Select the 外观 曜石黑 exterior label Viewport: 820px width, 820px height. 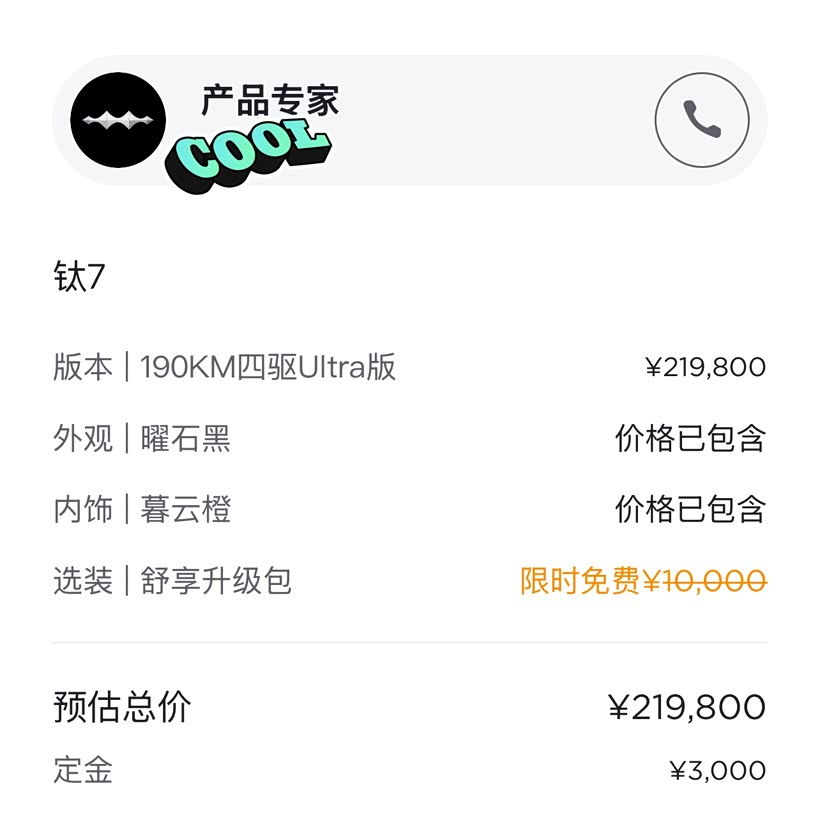pyautogui.click(x=142, y=438)
